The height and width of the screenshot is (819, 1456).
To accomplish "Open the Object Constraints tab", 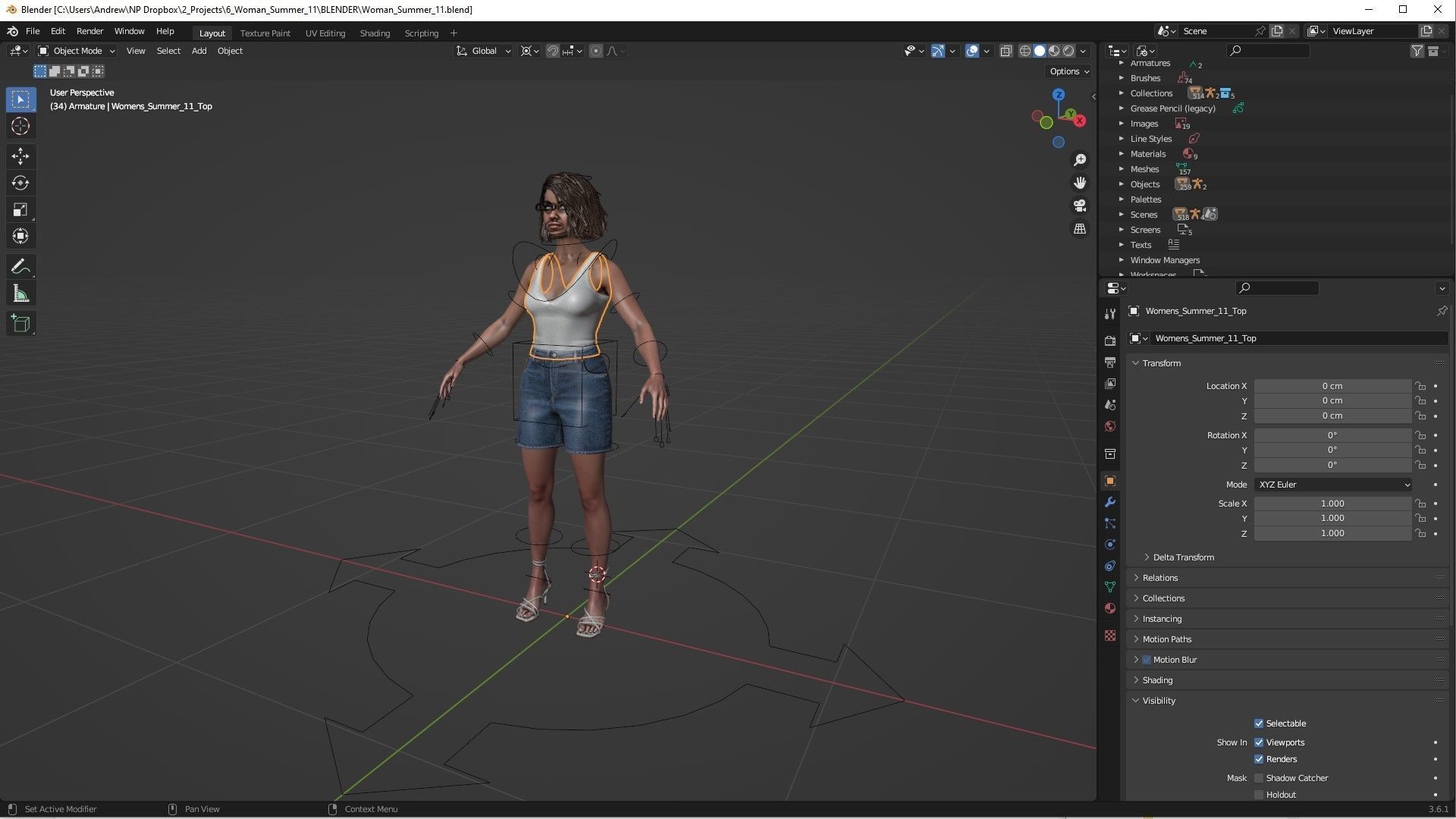I will [x=1110, y=566].
